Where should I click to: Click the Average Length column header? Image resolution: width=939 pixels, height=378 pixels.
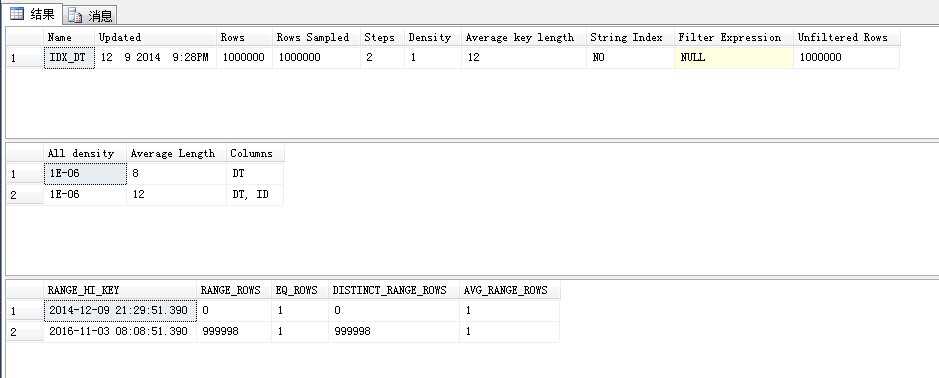(x=177, y=153)
